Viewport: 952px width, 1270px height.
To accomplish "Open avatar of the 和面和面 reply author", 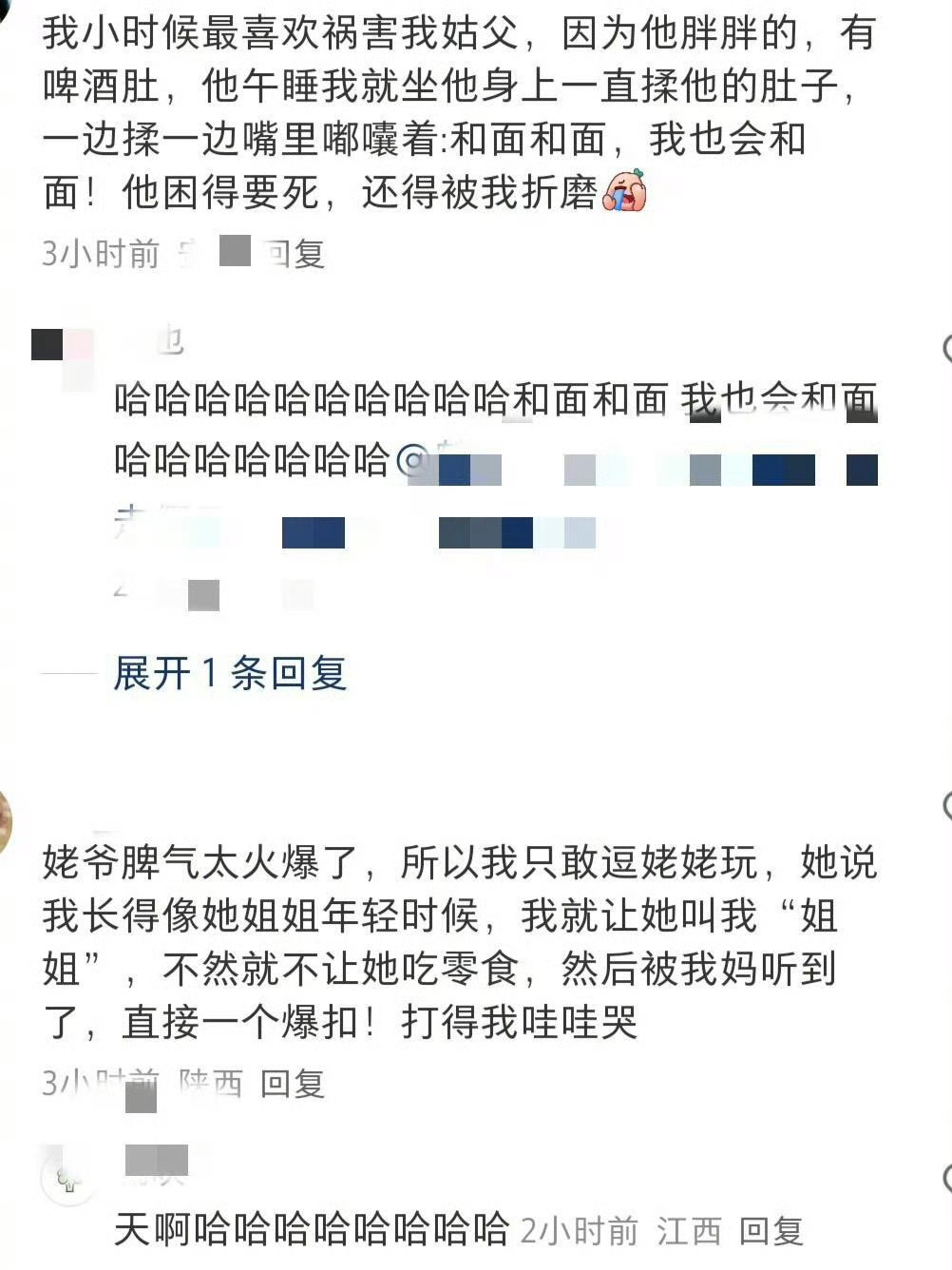I will coord(63,358).
